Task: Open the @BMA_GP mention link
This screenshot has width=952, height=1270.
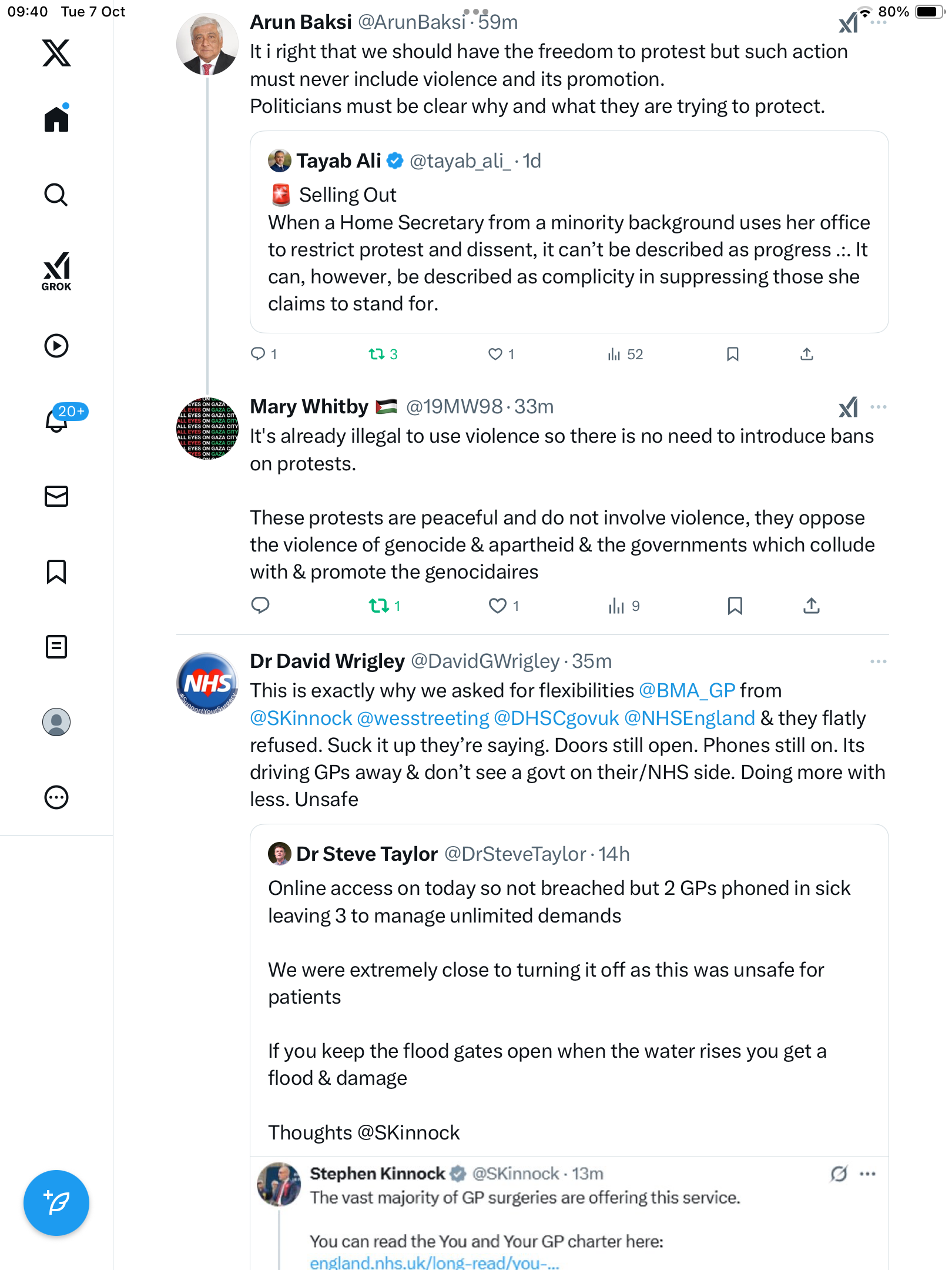Action: tap(686, 690)
